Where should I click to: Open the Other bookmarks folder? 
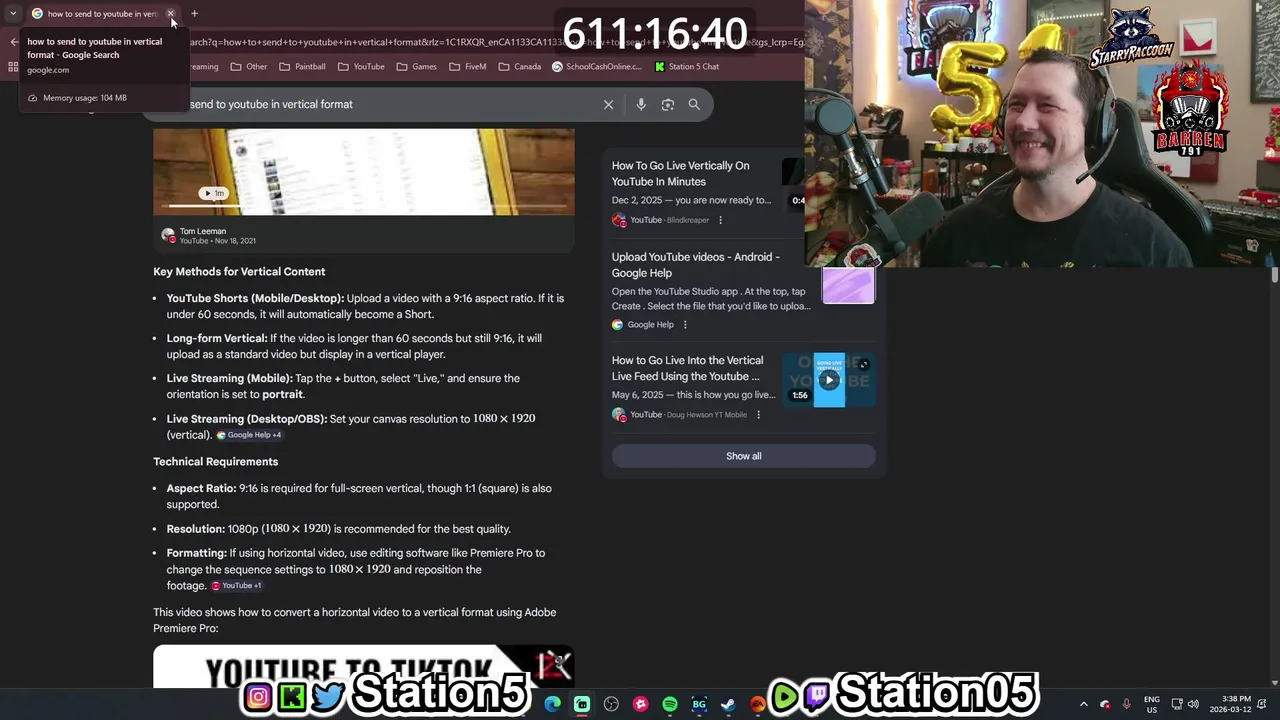click(249, 67)
